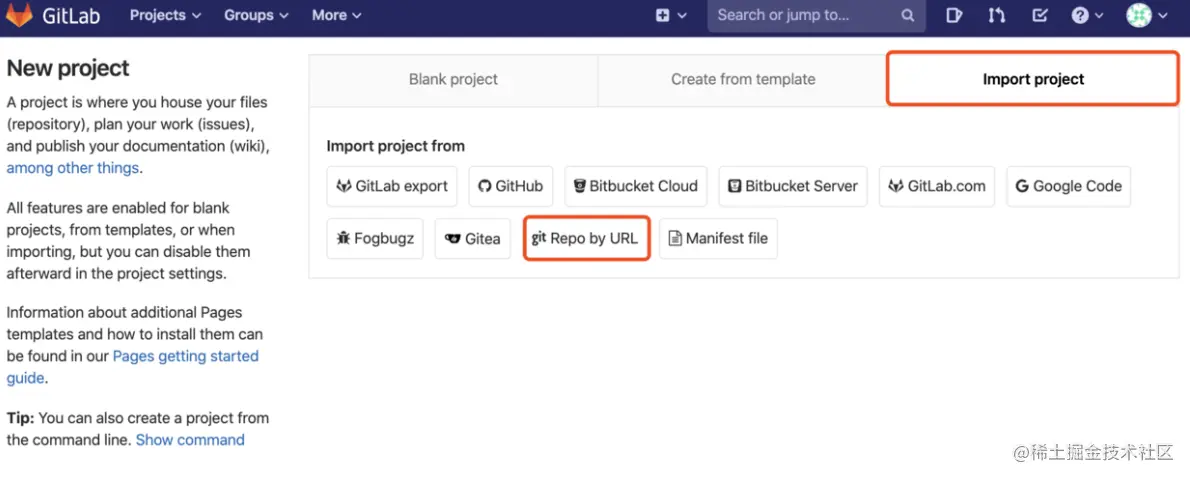
Task: Click the search magnifier icon
Action: pos(907,15)
